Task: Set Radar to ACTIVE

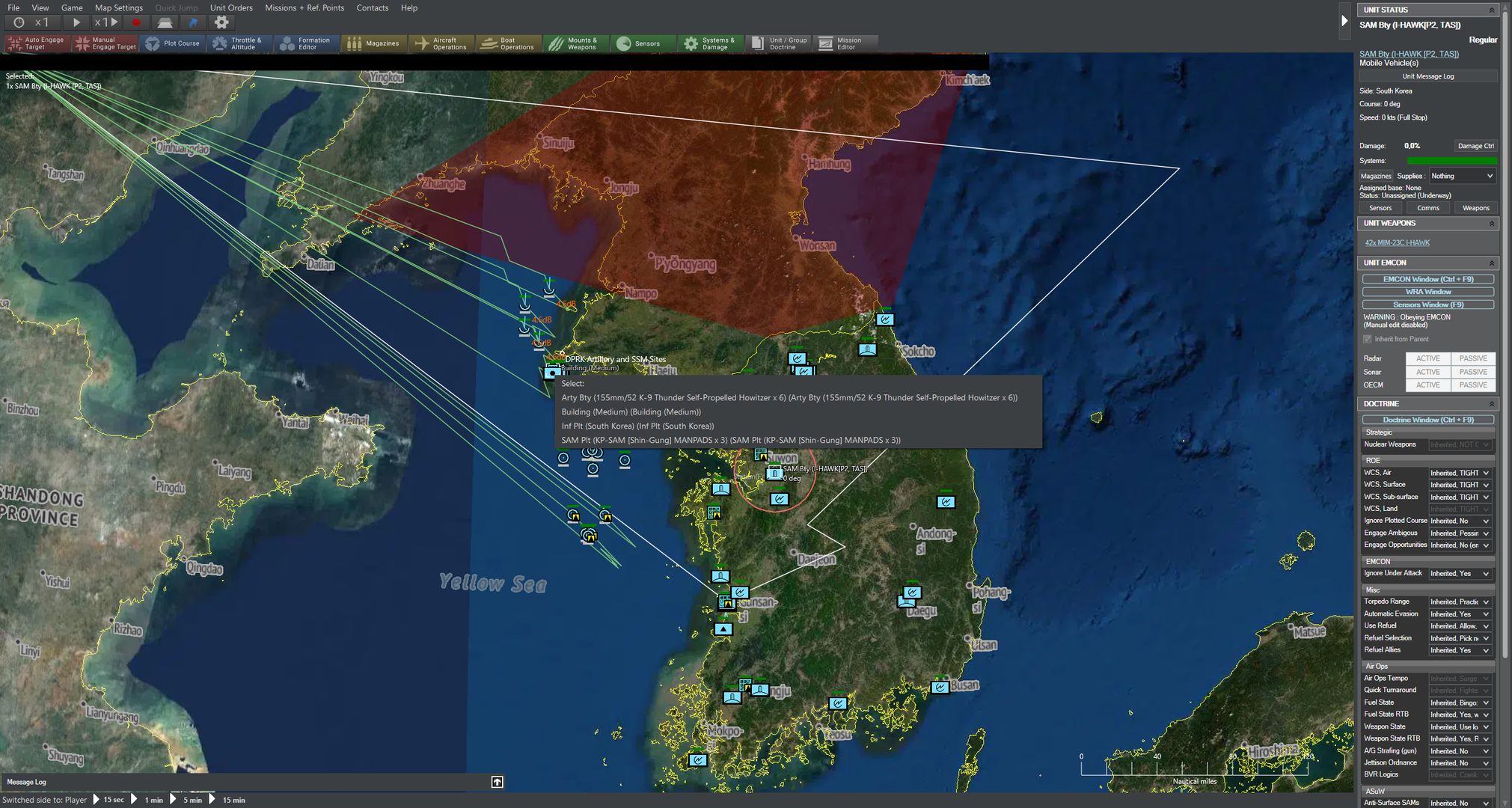Action: tap(1427, 358)
